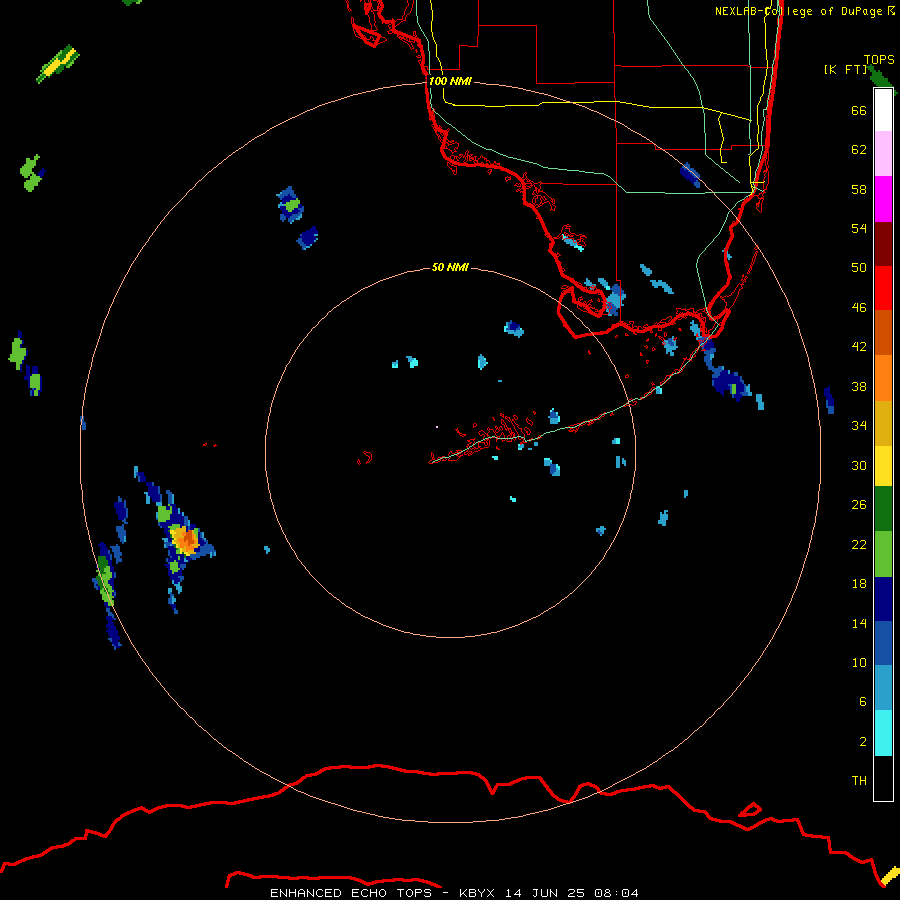
Task: Click the orange-core storm echo southwest of radar
Action: pyautogui.click(x=185, y=540)
